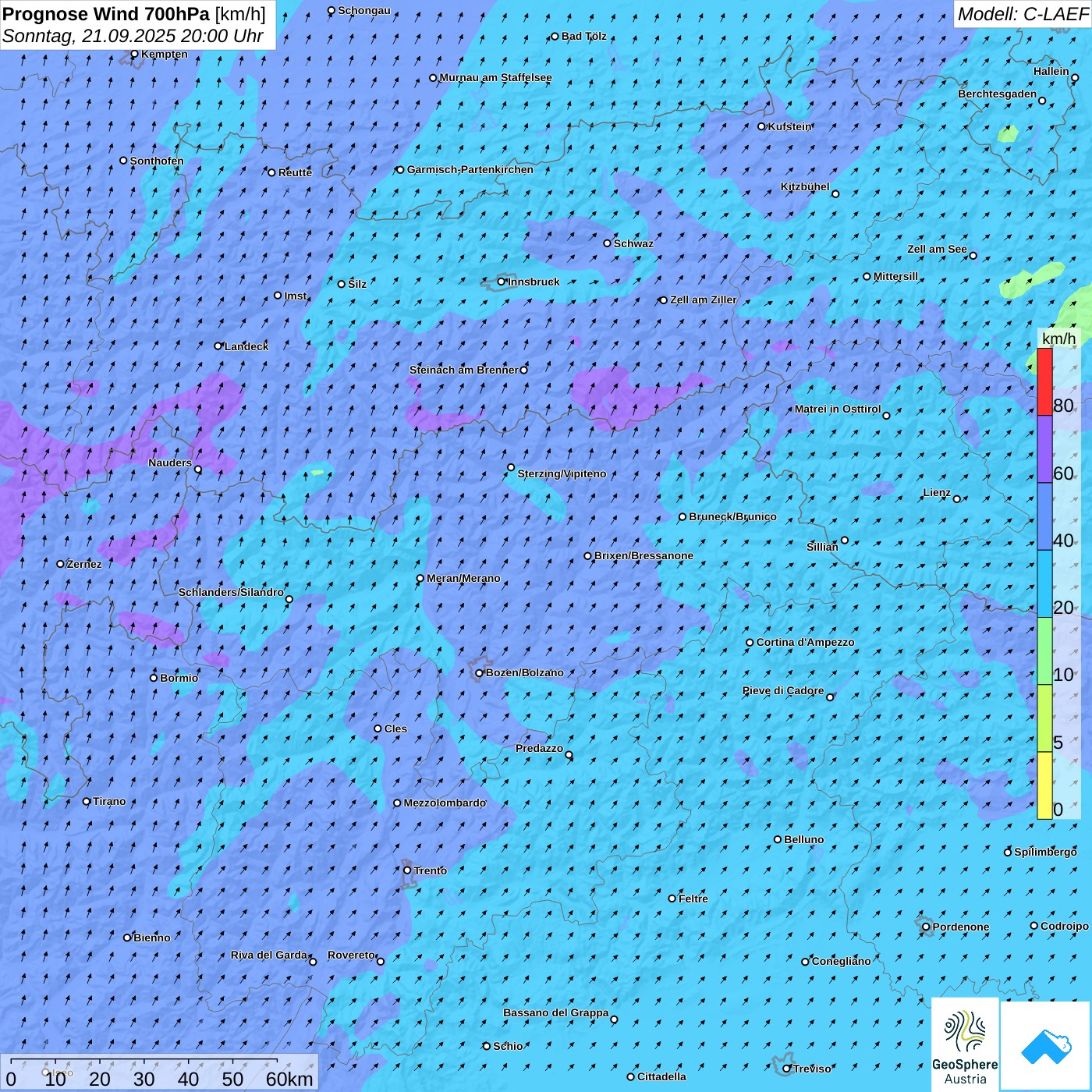Click the Predazzo label
1092x1092 pixels.
tap(539, 749)
